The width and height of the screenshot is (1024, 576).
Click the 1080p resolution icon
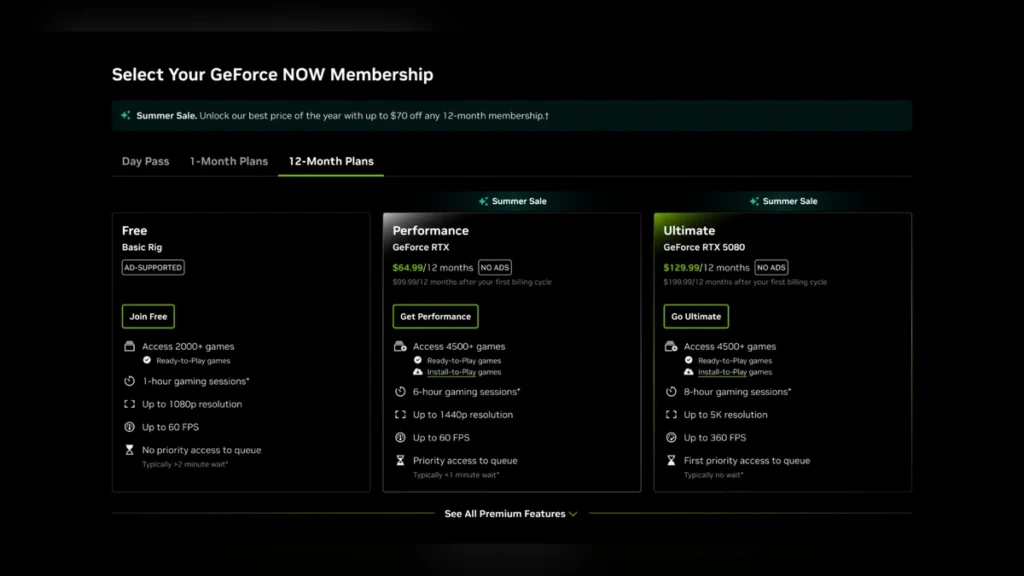tap(129, 404)
